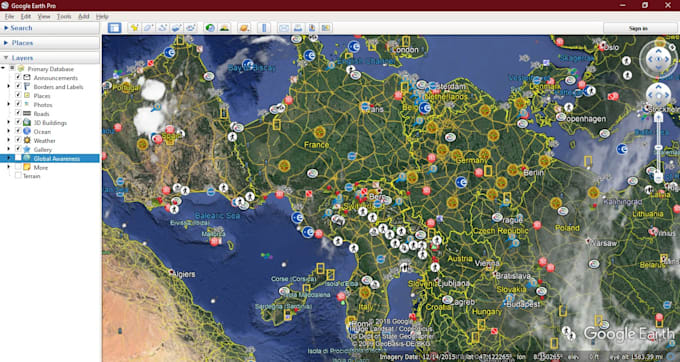
Task: Uncheck the Borders and Labels layer
Action: 18,87
